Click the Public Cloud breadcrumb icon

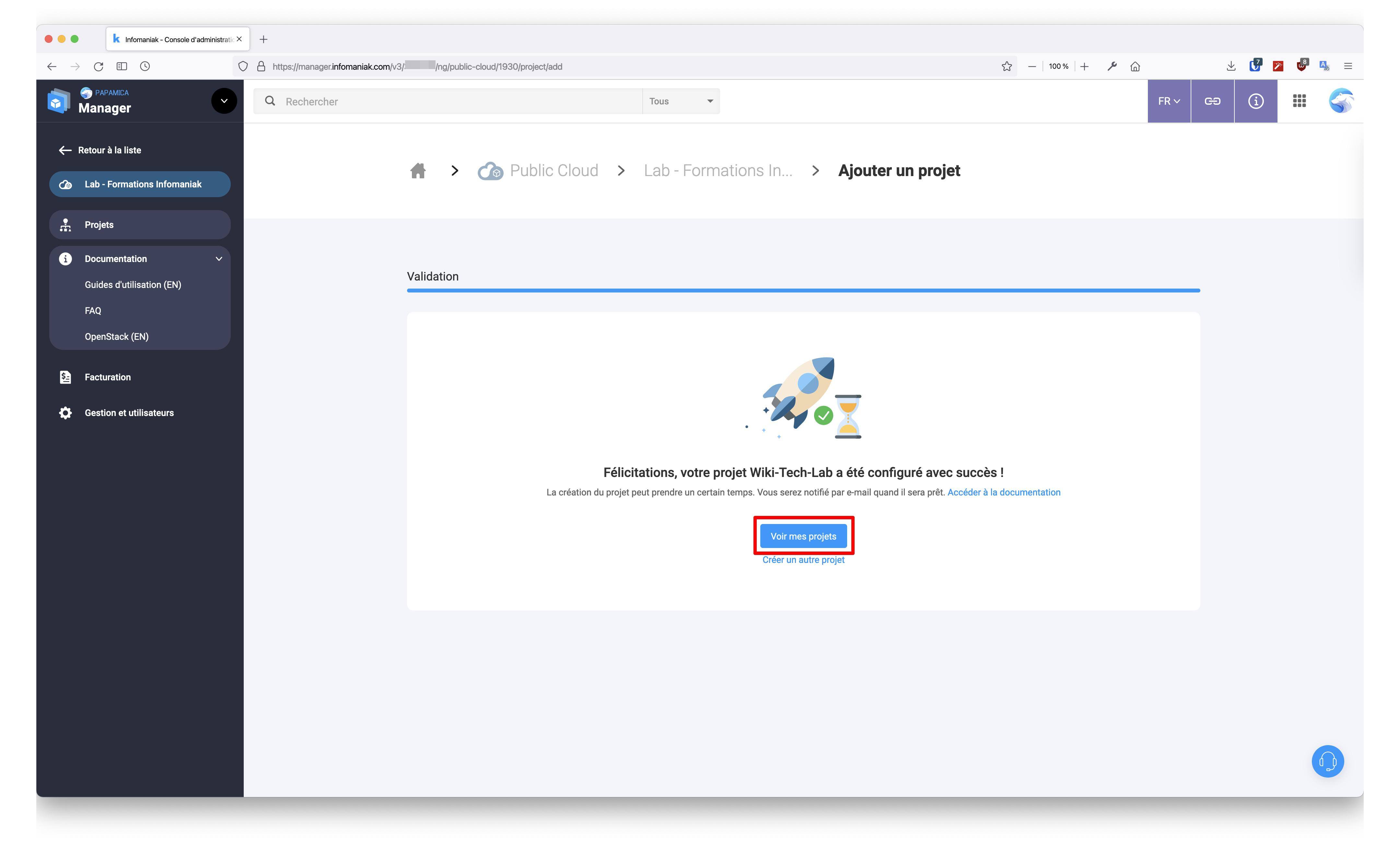pos(490,170)
